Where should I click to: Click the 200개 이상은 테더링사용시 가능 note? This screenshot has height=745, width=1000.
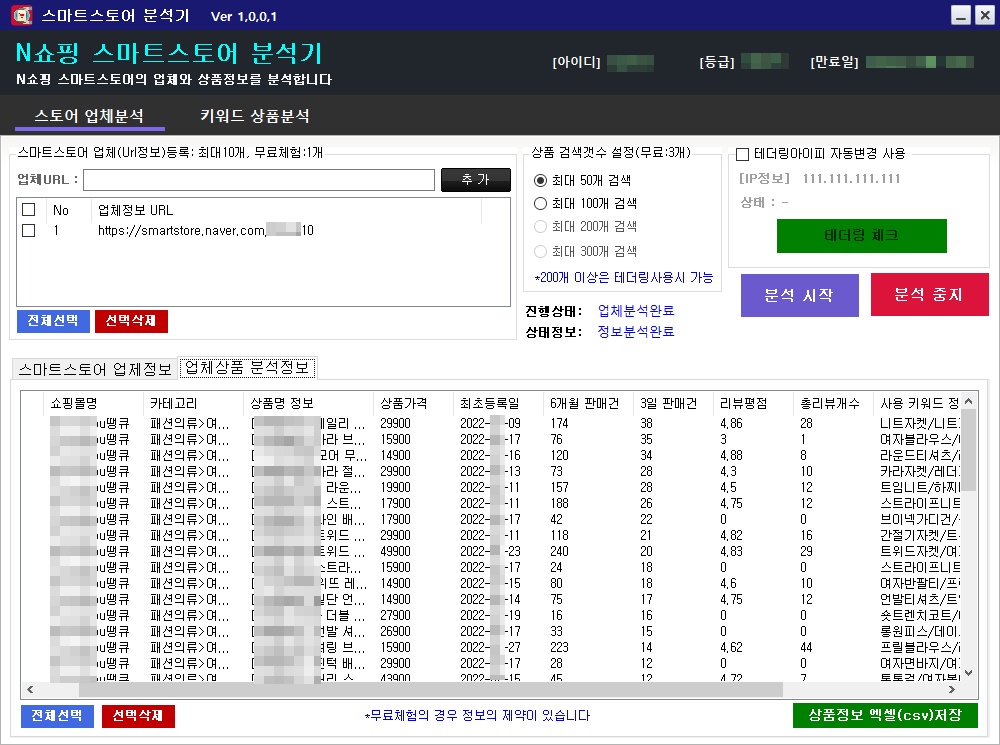coord(624,277)
